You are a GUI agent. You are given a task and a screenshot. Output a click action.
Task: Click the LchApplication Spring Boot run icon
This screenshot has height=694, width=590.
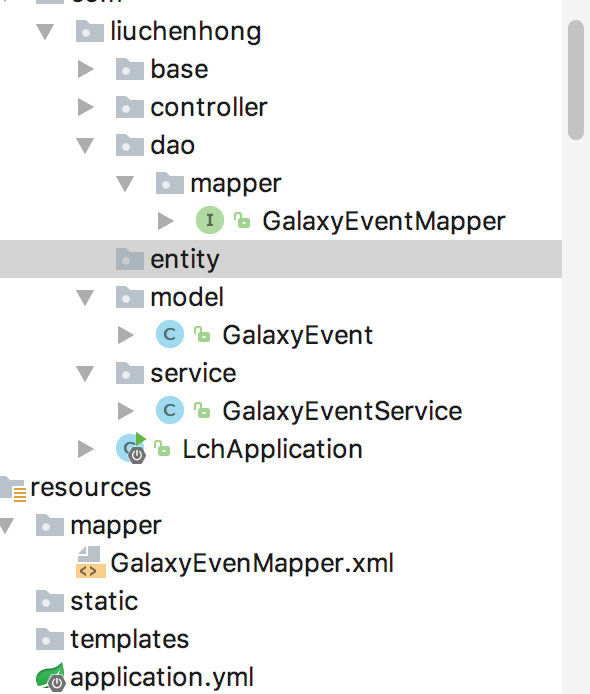pos(131,448)
